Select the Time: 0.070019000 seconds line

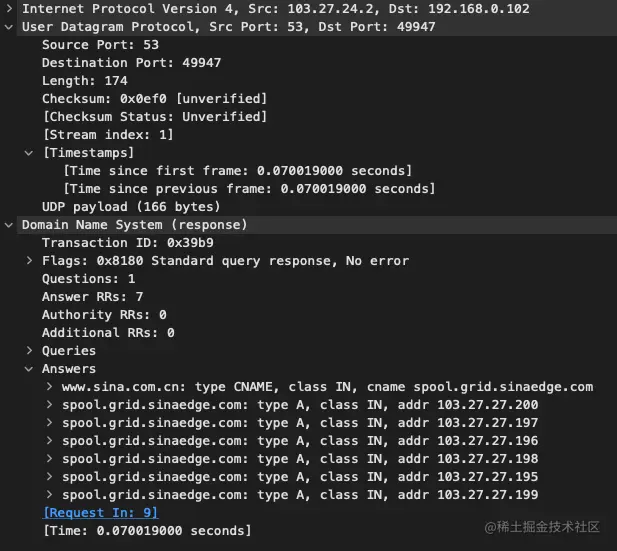147,531
